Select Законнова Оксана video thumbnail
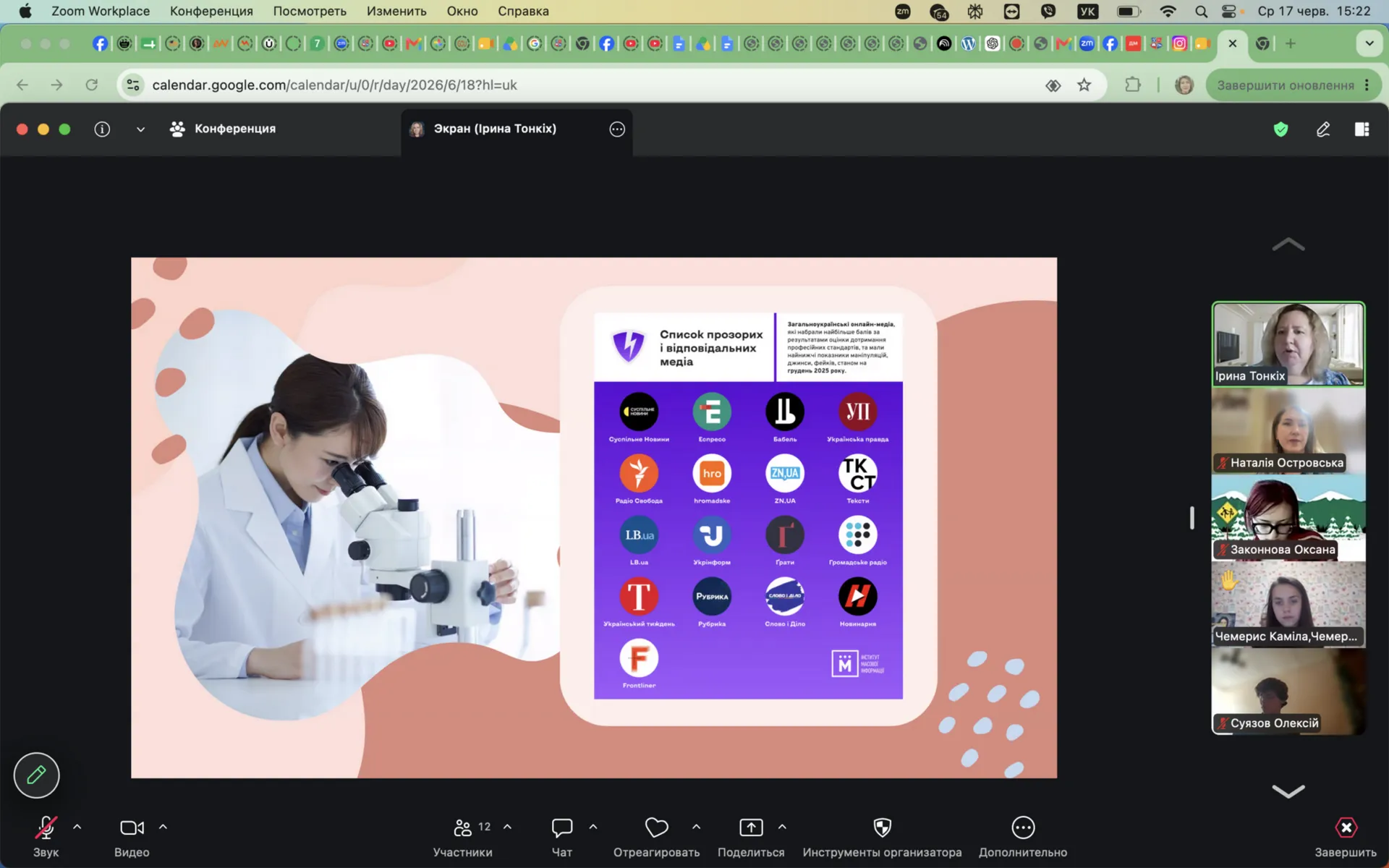The height and width of the screenshot is (868, 1389). 1288,518
